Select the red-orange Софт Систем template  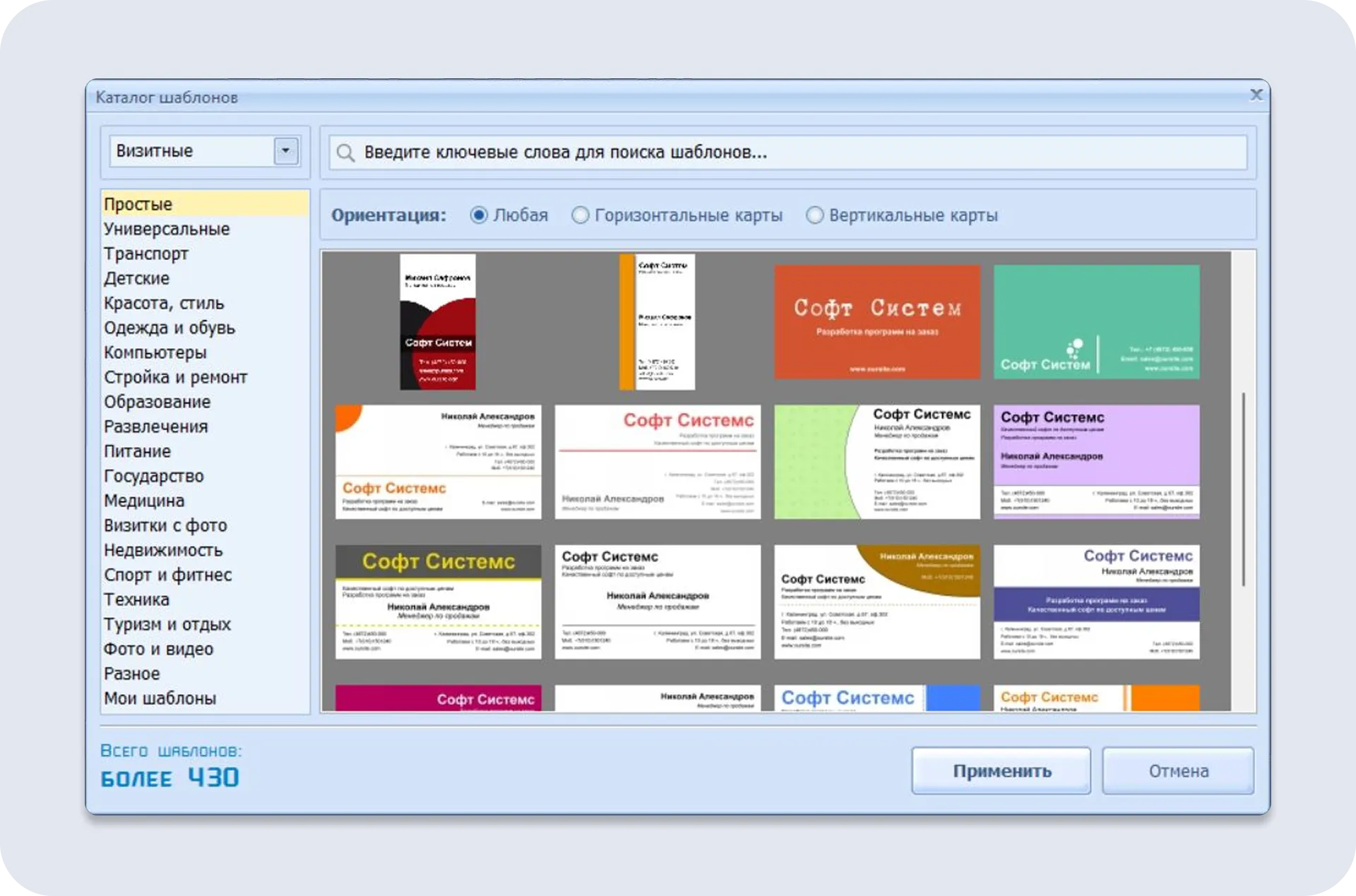[877, 322]
